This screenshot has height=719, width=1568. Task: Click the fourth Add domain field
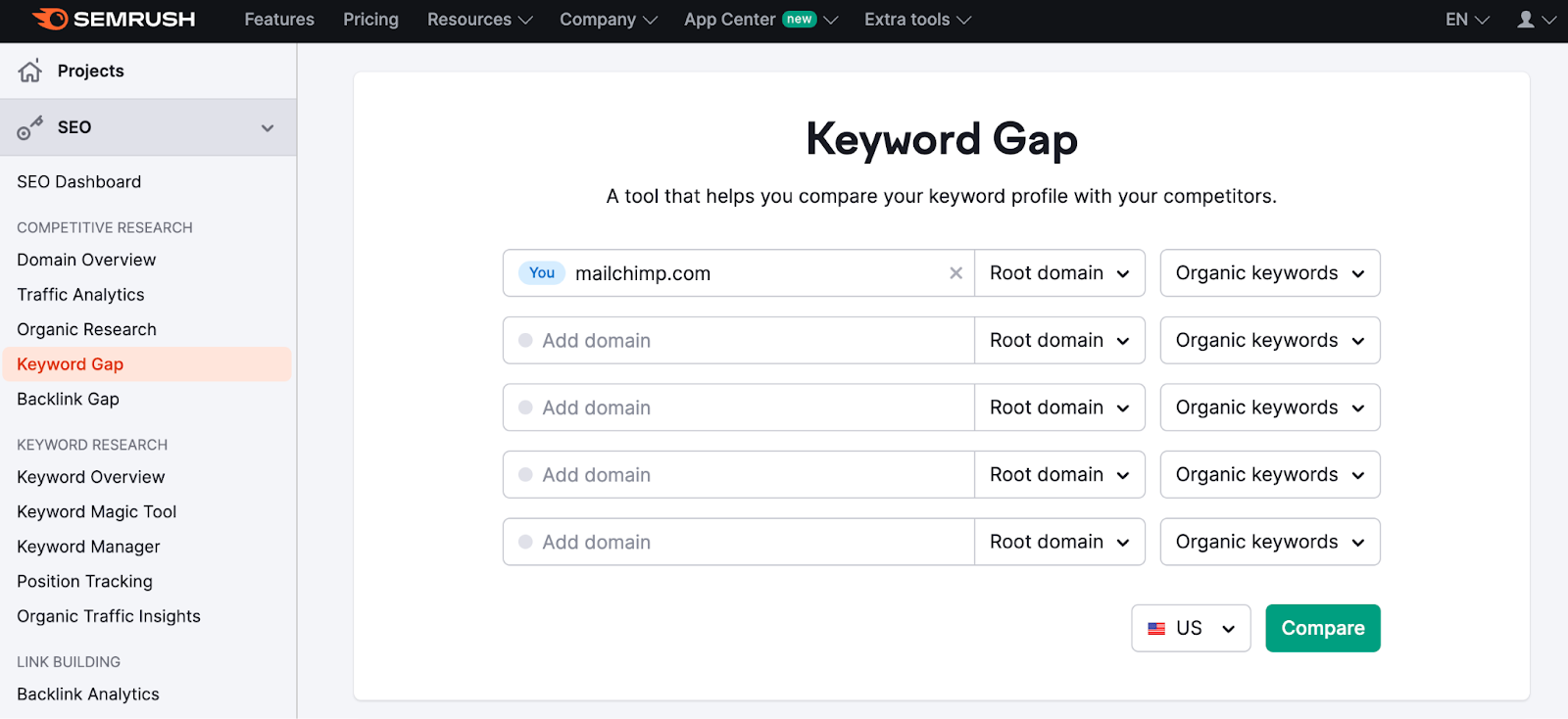pos(739,475)
